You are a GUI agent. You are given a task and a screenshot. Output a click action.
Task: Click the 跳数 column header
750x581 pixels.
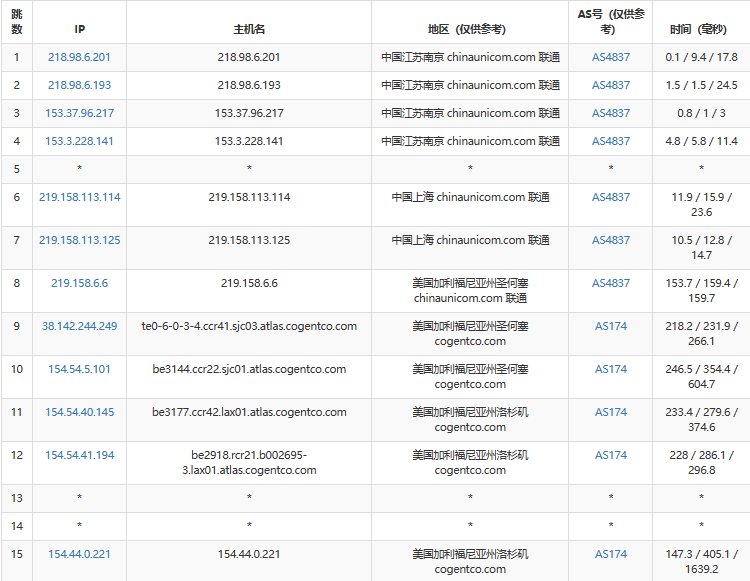click(16, 22)
